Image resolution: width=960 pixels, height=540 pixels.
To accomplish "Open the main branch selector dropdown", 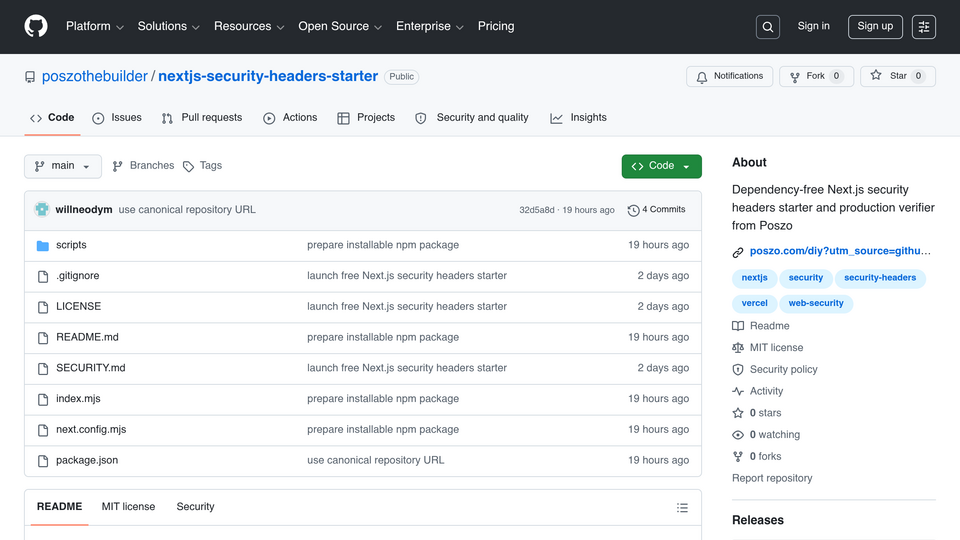I will tap(63, 166).
